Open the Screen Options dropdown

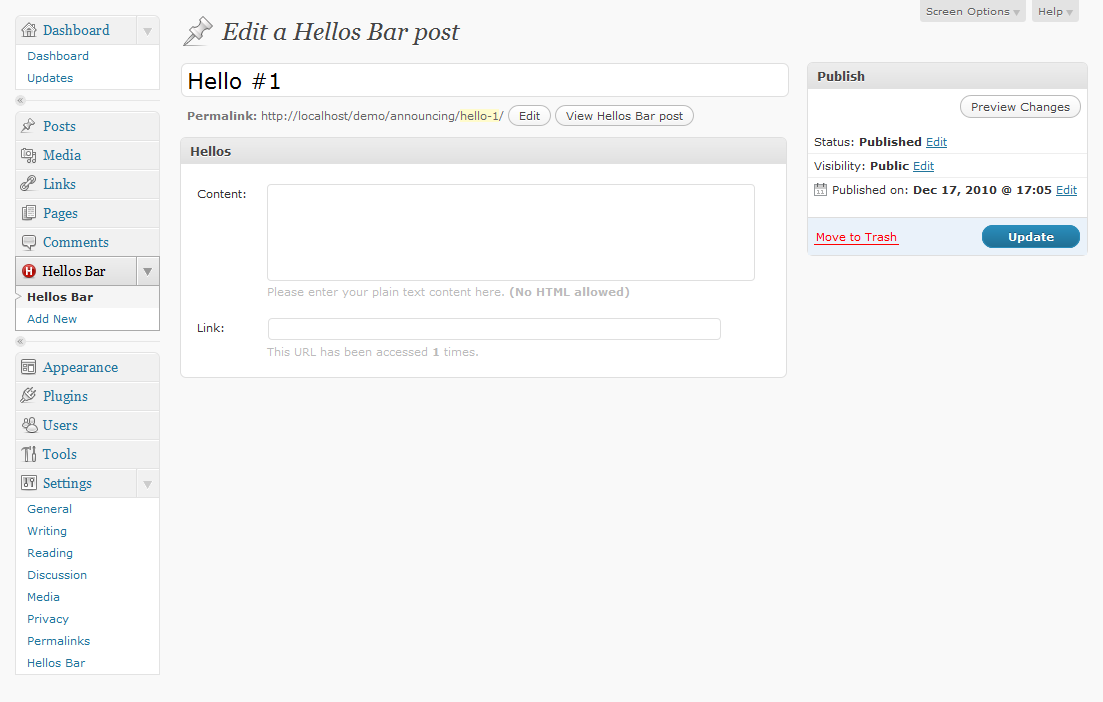[972, 11]
